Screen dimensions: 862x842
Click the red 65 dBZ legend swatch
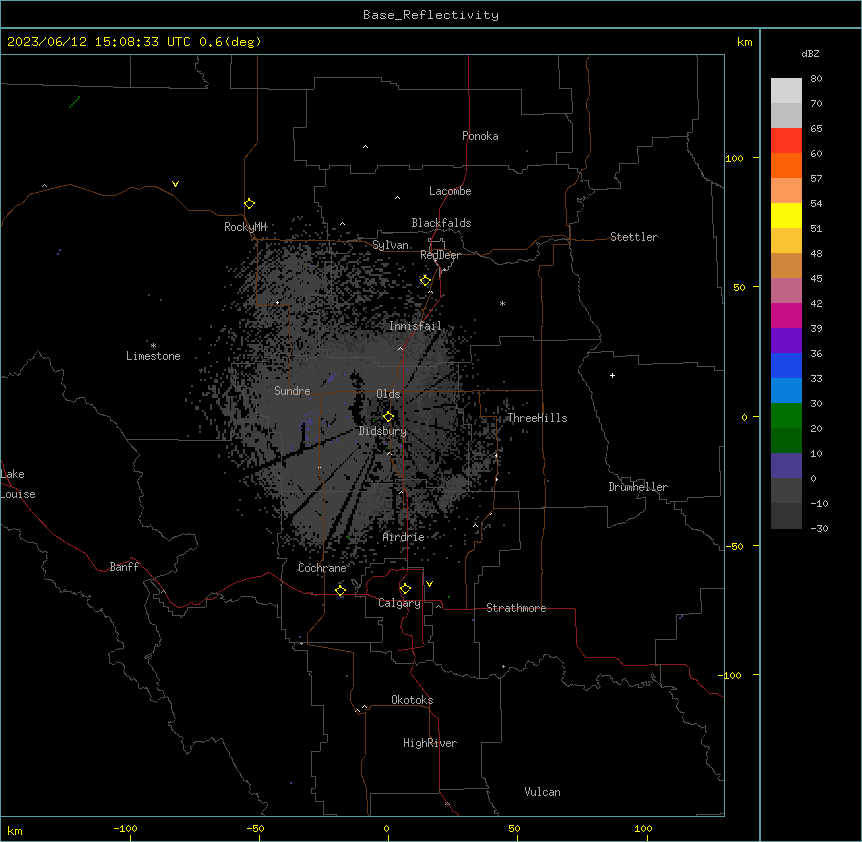(x=786, y=140)
